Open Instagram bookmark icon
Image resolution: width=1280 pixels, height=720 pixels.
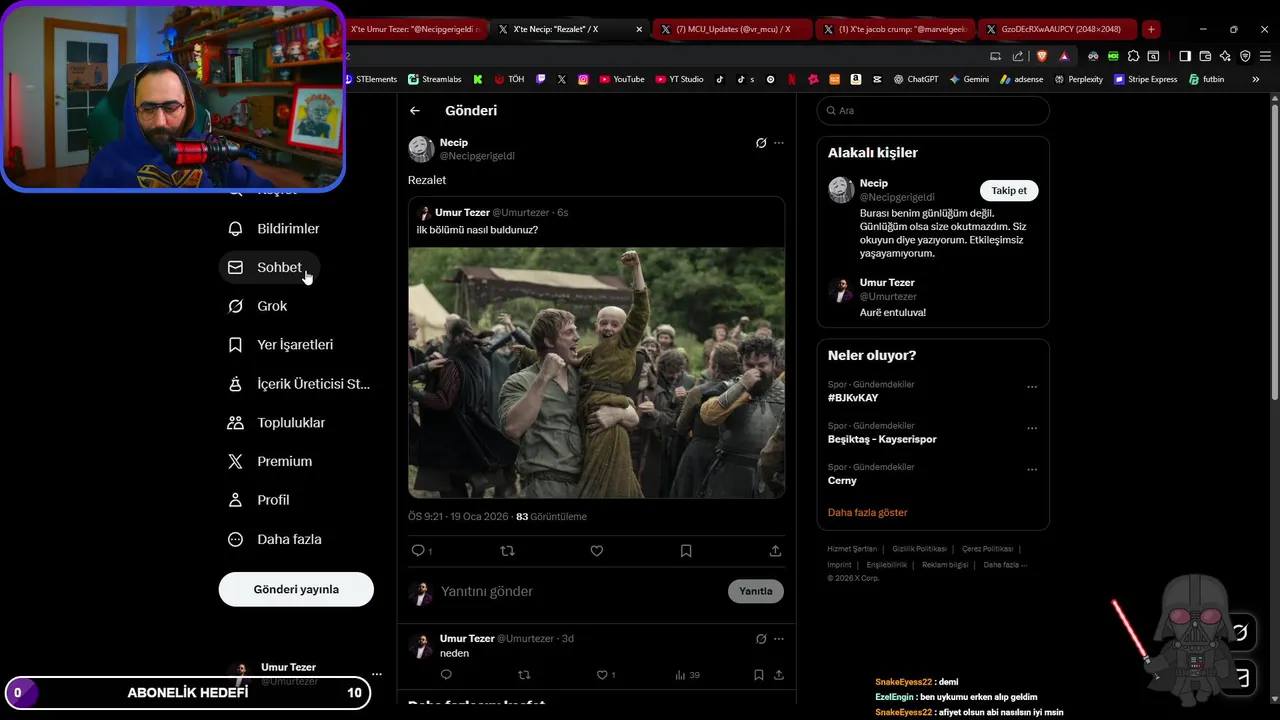point(583,79)
